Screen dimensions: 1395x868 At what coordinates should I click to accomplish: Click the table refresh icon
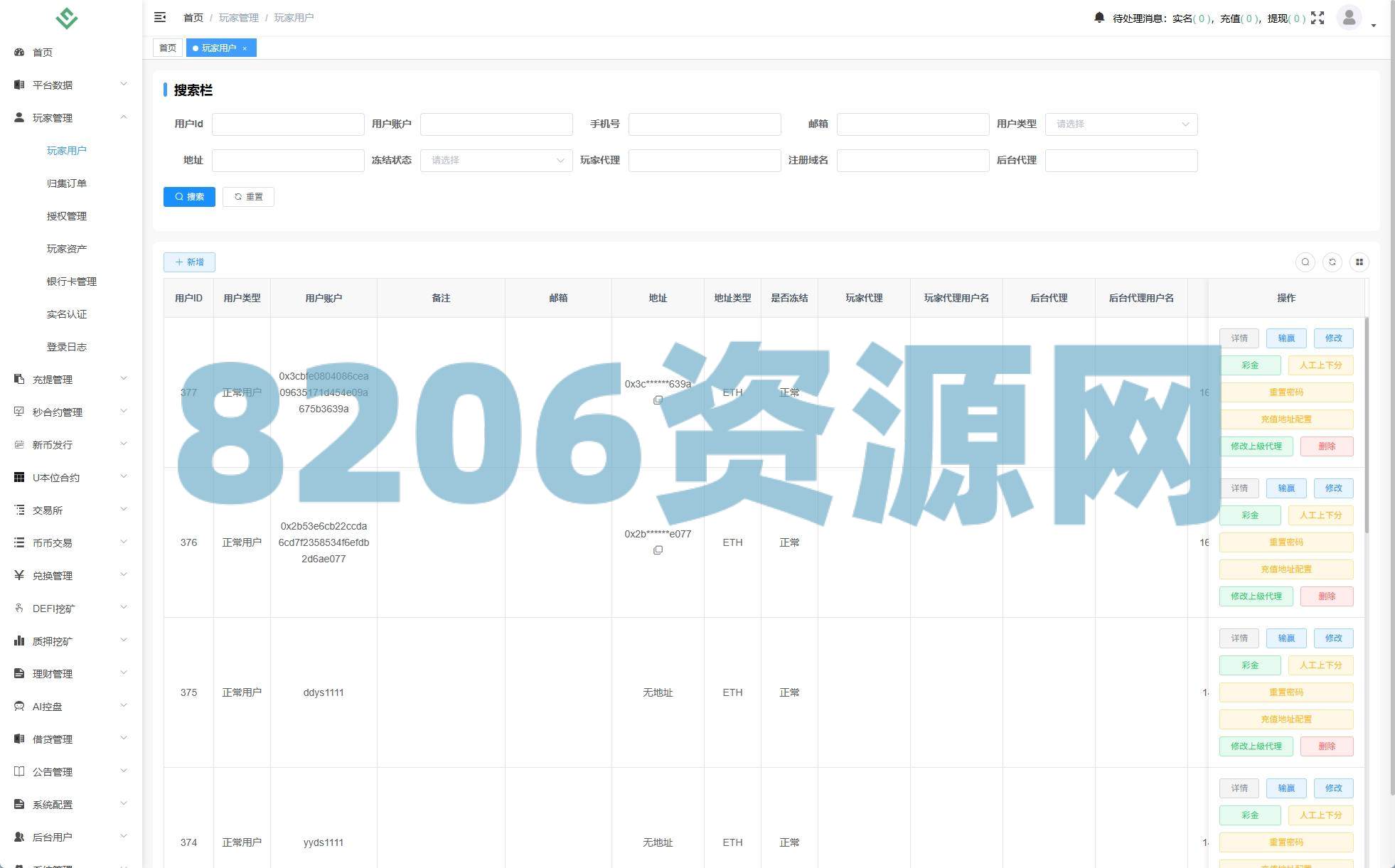pos(1332,262)
